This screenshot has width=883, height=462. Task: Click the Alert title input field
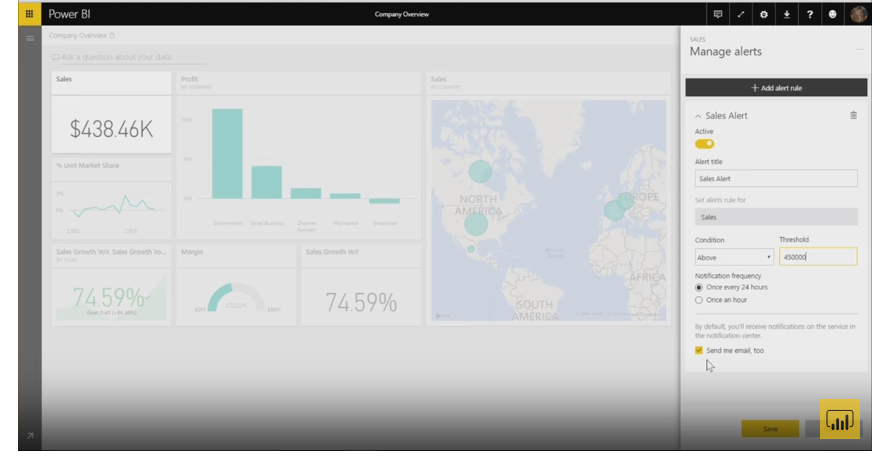pyautogui.click(x=776, y=179)
